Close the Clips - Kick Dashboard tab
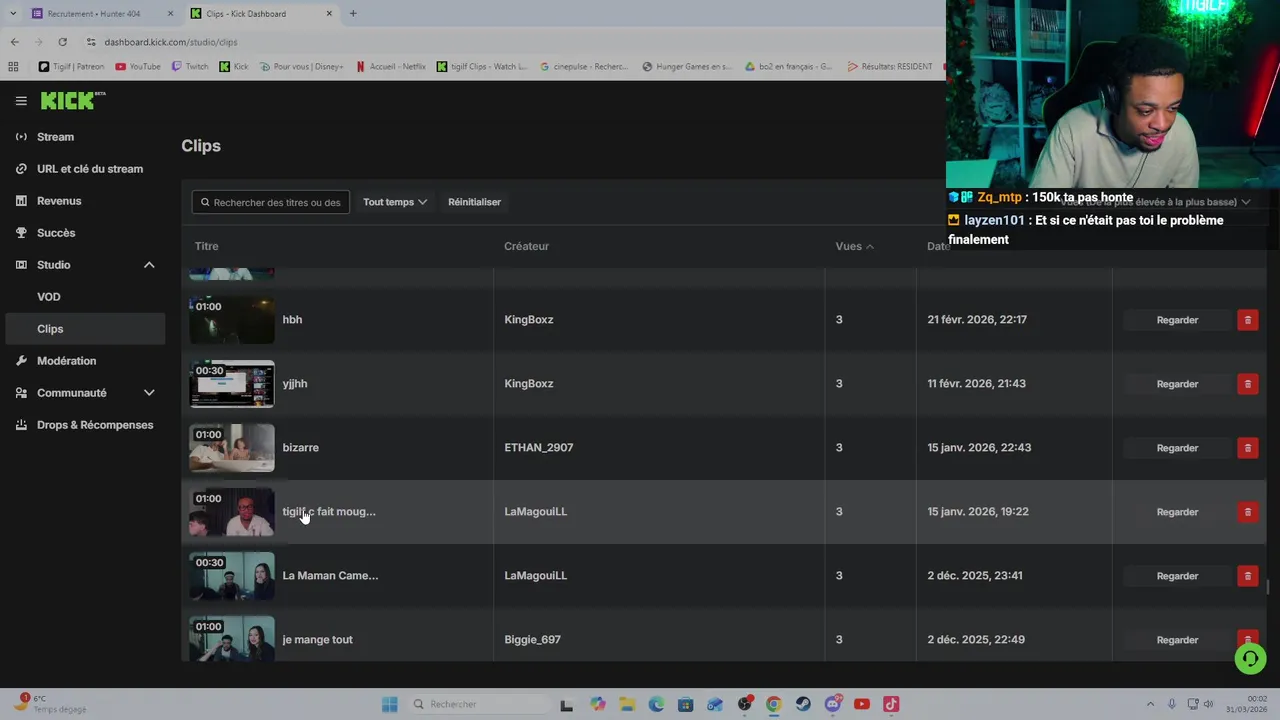Image resolution: width=1280 pixels, height=720 pixels. tap(330, 13)
